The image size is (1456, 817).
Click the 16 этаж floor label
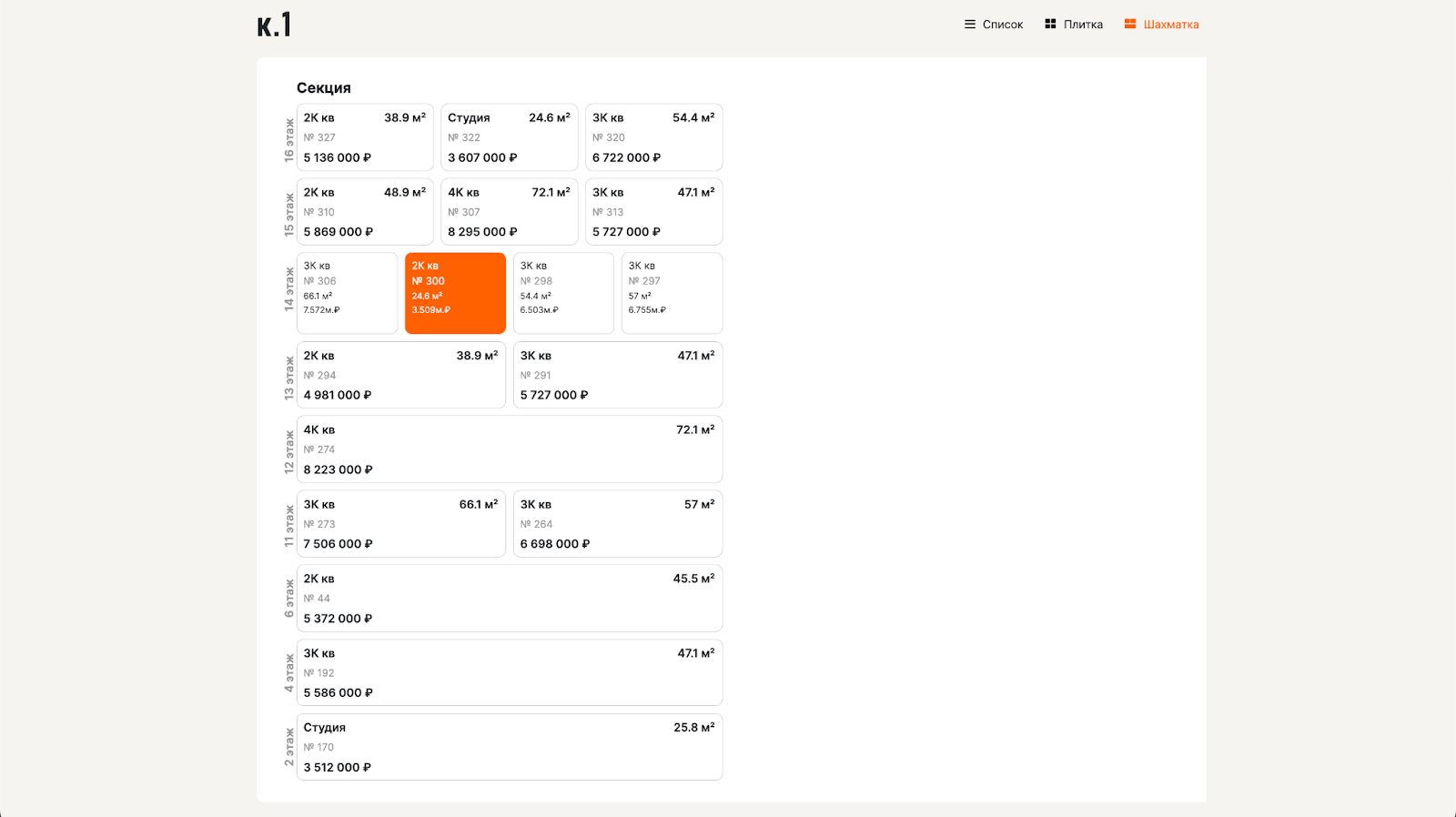pyautogui.click(x=288, y=140)
